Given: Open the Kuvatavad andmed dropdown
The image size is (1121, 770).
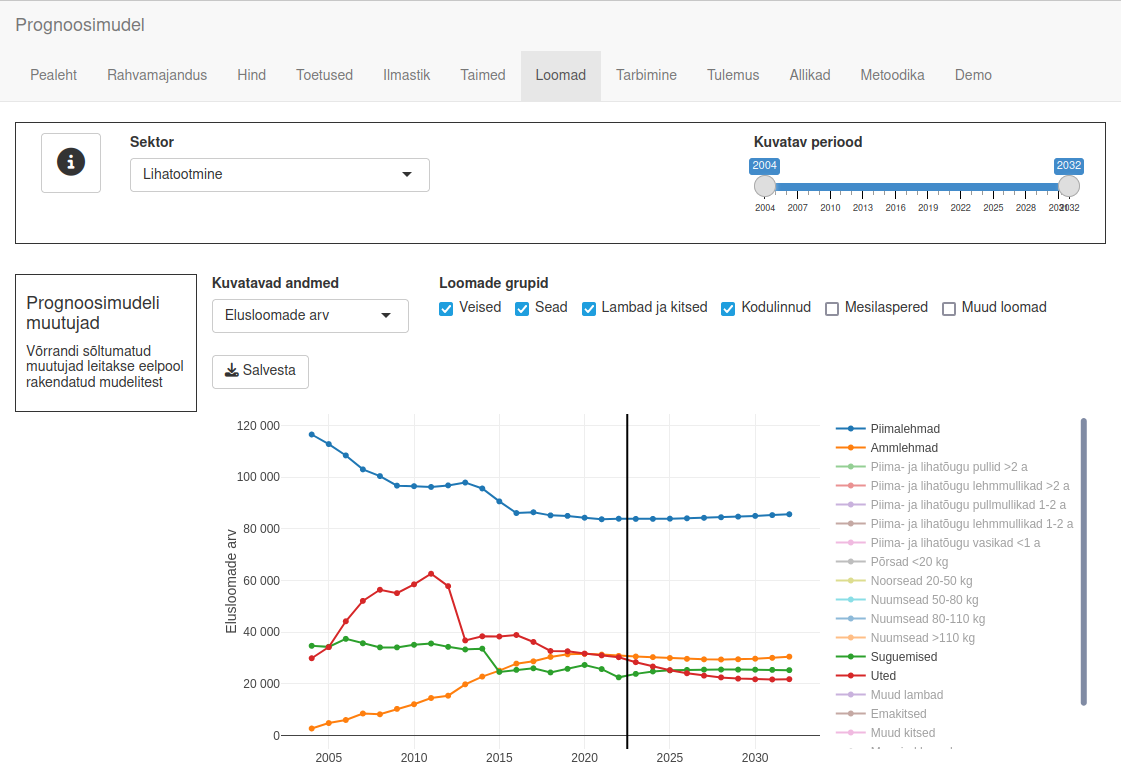Looking at the screenshot, I should 310,316.
